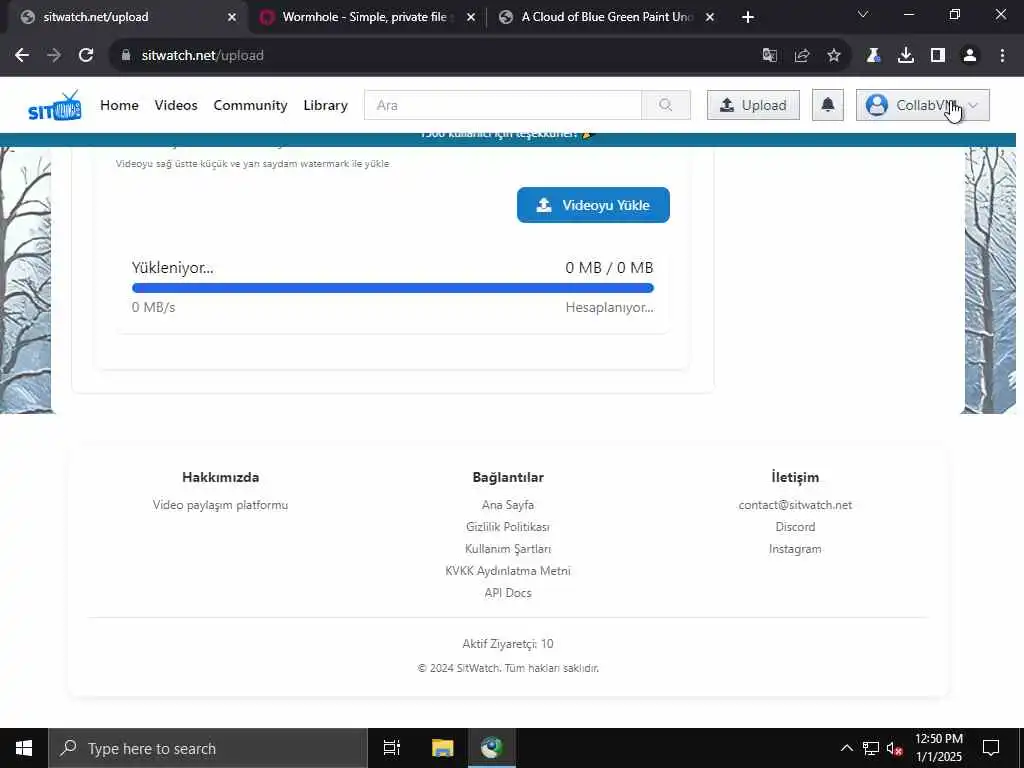Open the Chrome three-dot menu
The width and height of the screenshot is (1024, 768).
tap(1002, 56)
